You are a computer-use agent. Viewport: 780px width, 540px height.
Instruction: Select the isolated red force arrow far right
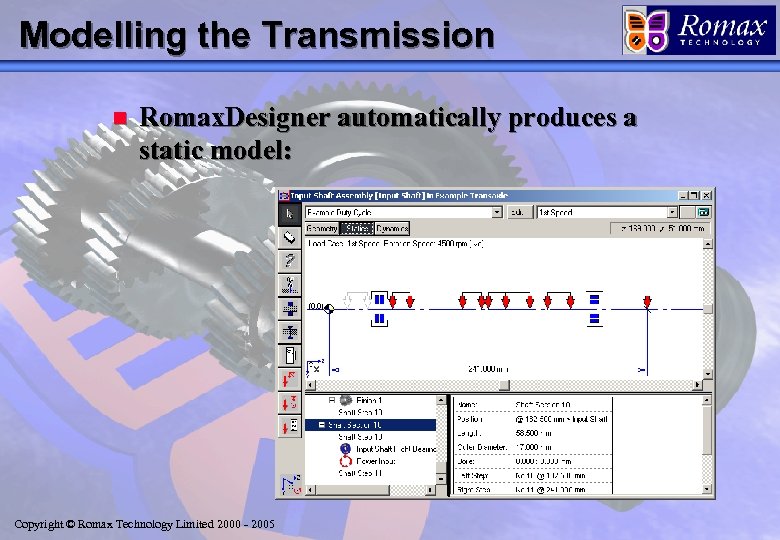coord(647,301)
